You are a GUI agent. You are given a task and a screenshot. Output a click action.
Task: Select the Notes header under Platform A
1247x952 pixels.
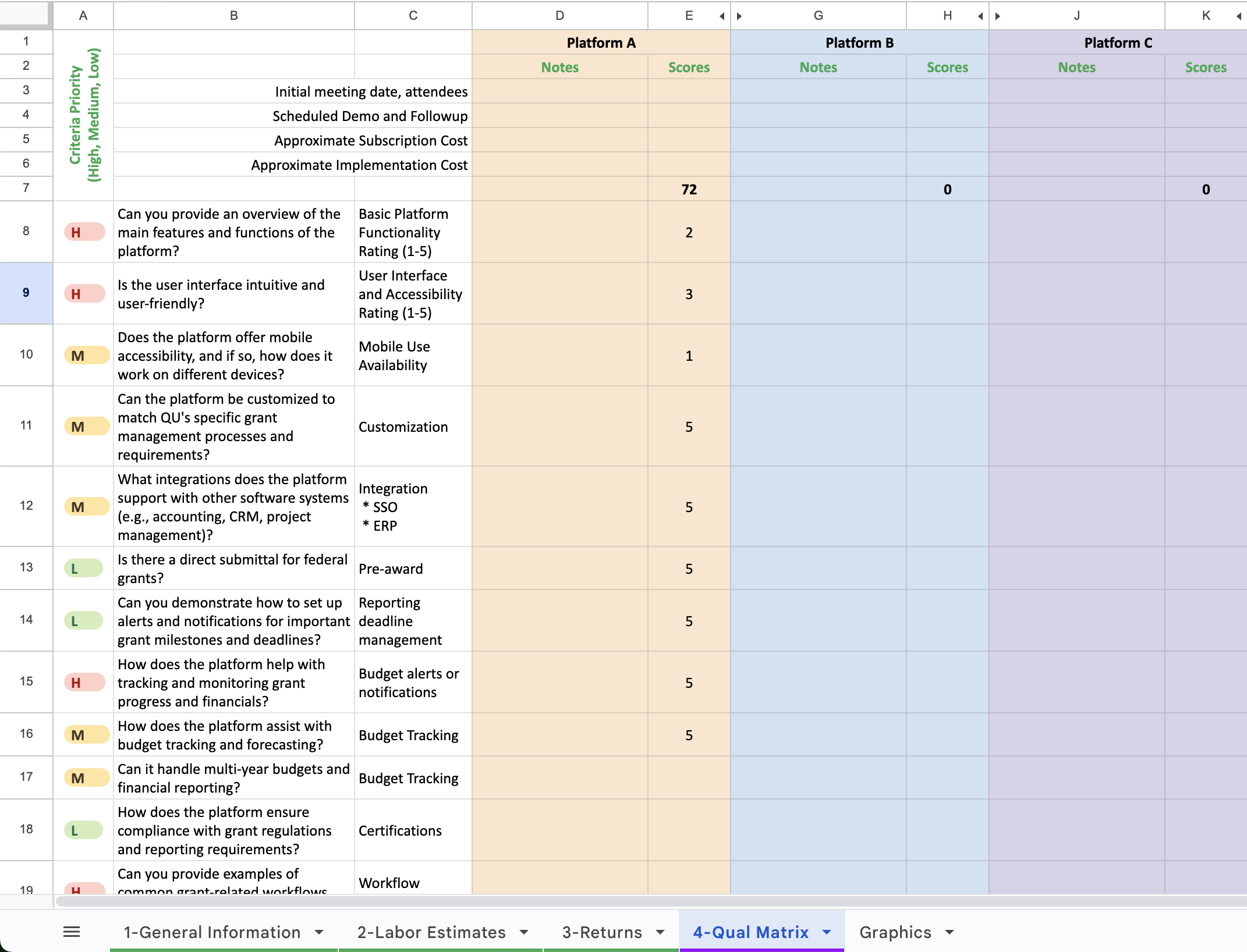(560, 67)
